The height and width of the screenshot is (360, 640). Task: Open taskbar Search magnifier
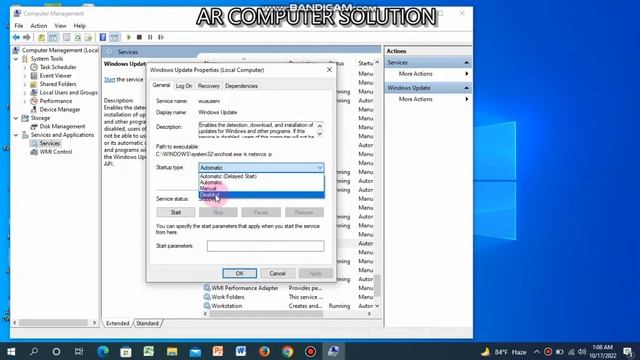click(34, 351)
